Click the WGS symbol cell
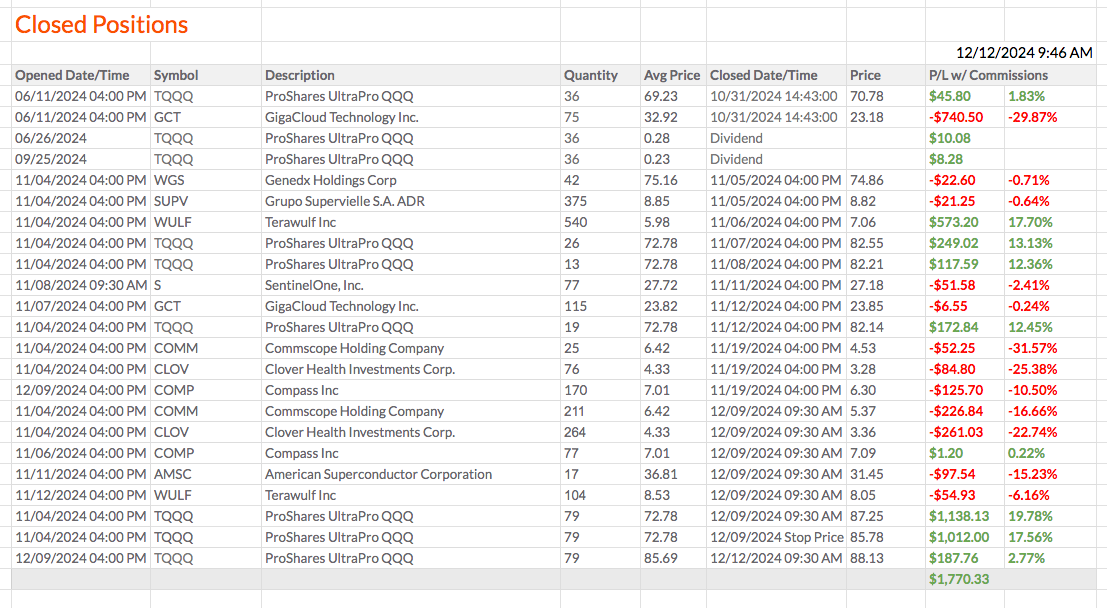1107x608 pixels. [169, 180]
